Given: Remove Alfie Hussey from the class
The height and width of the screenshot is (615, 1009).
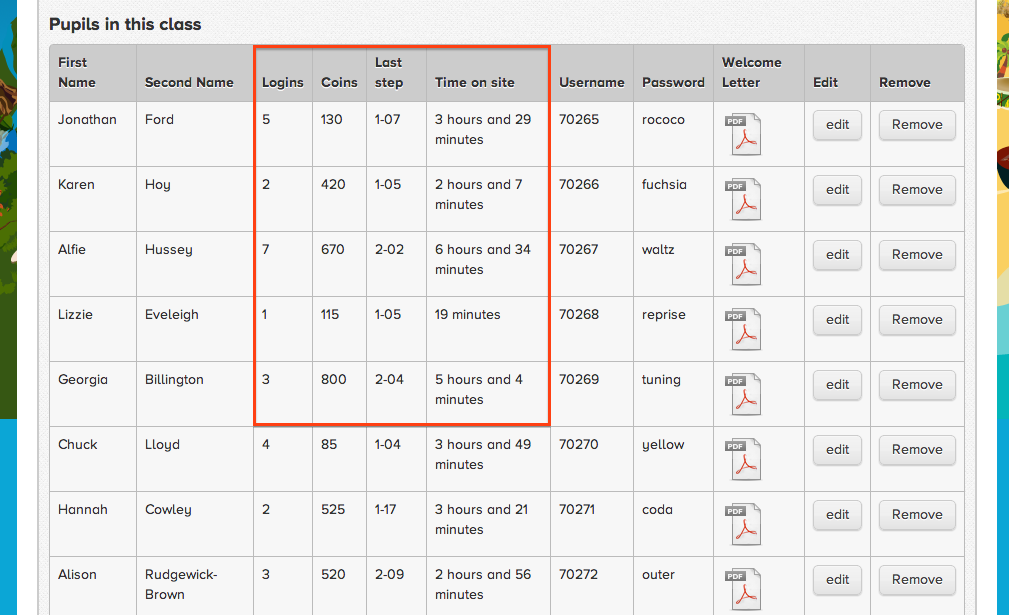Looking at the screenshot, I should click(917, 255).
